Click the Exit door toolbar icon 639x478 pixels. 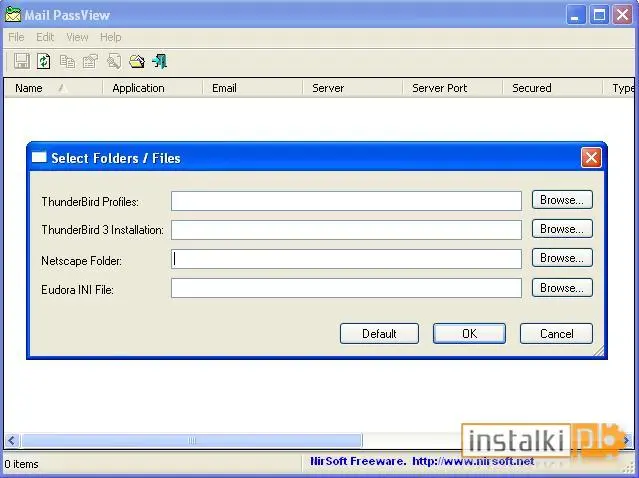[160, 62]
